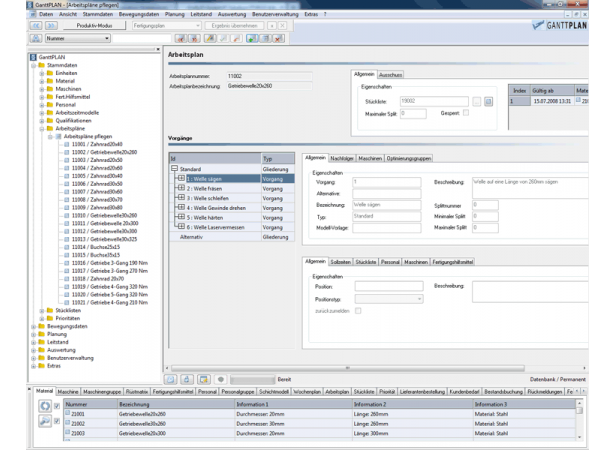Click the open-Stückliste icon beside the browse button

488,102
